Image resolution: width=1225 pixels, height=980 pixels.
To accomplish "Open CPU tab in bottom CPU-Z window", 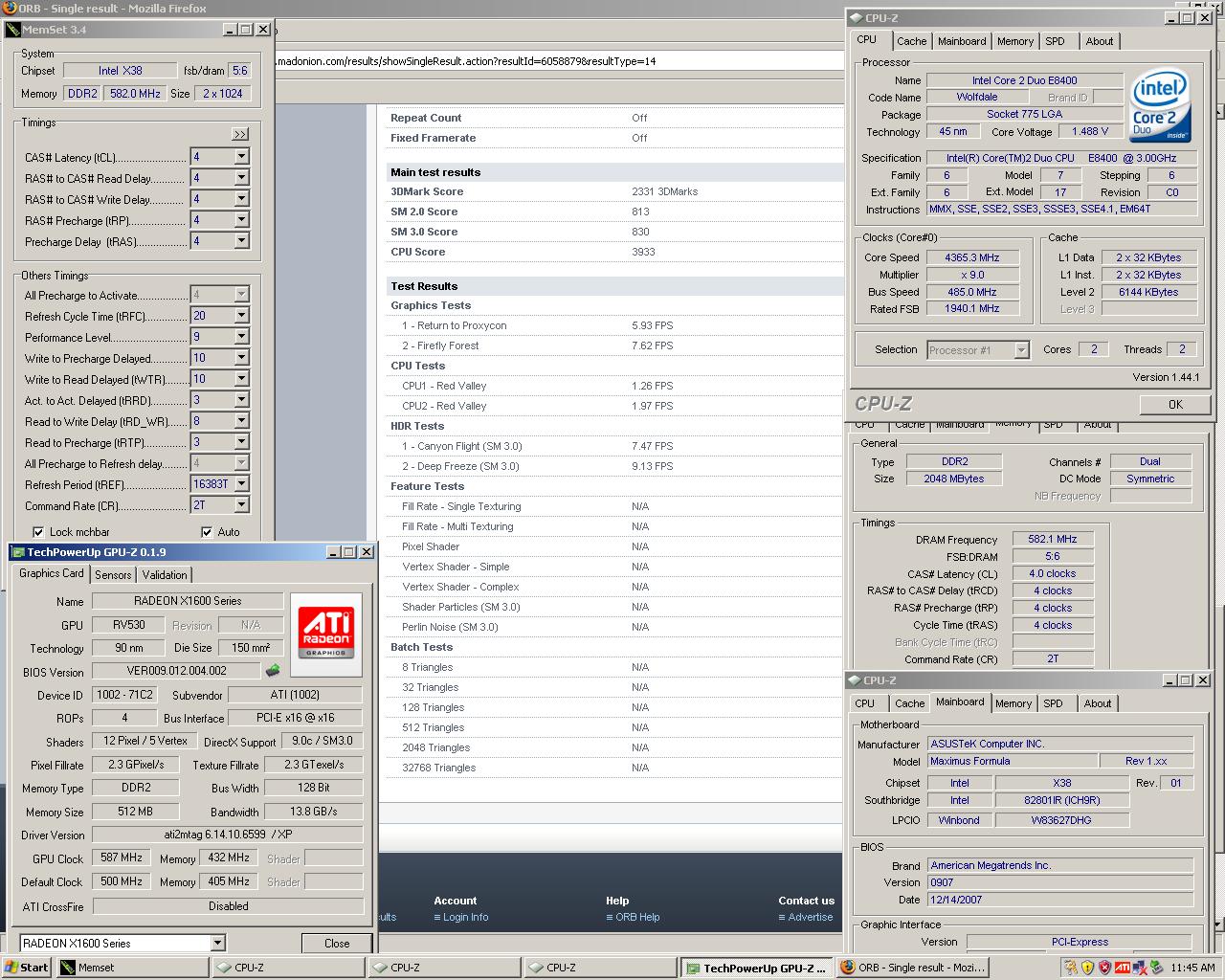I will point(864,703).
